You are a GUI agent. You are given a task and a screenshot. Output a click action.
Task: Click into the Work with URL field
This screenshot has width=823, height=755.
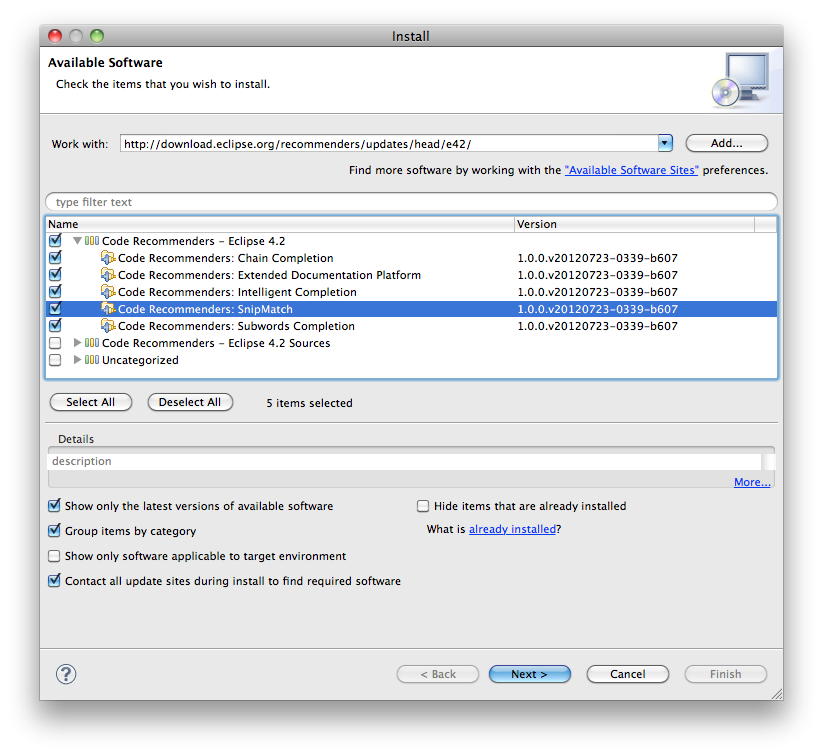coord(389,143)
